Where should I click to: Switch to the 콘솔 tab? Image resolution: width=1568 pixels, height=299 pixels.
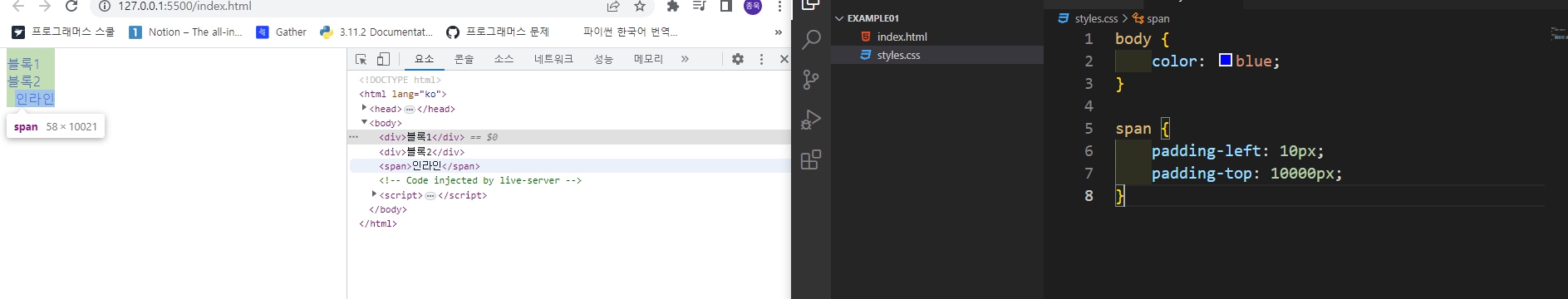(464, 59)
